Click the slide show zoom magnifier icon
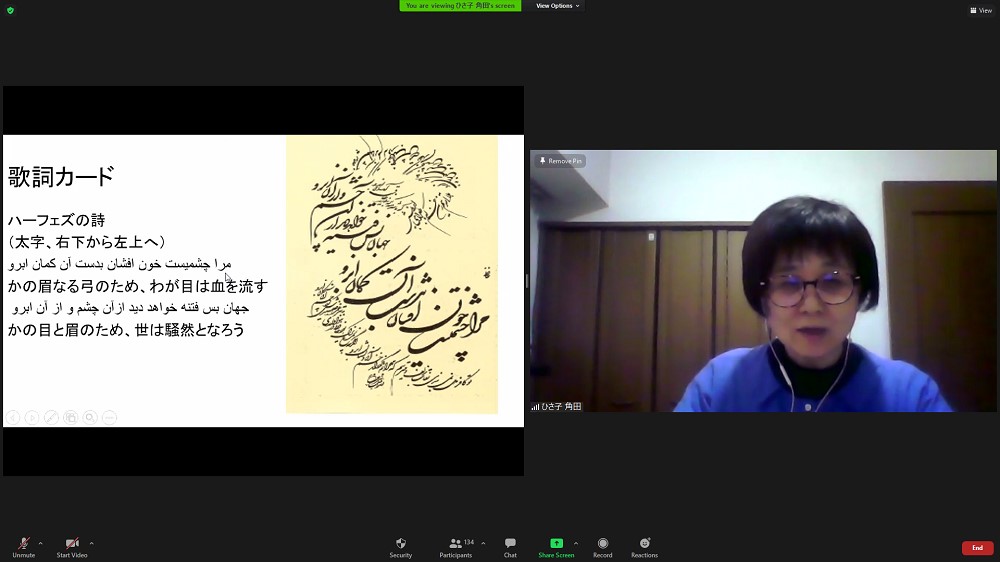The width and height of the screenshot is (1000, 562). (x=90, y=417)
